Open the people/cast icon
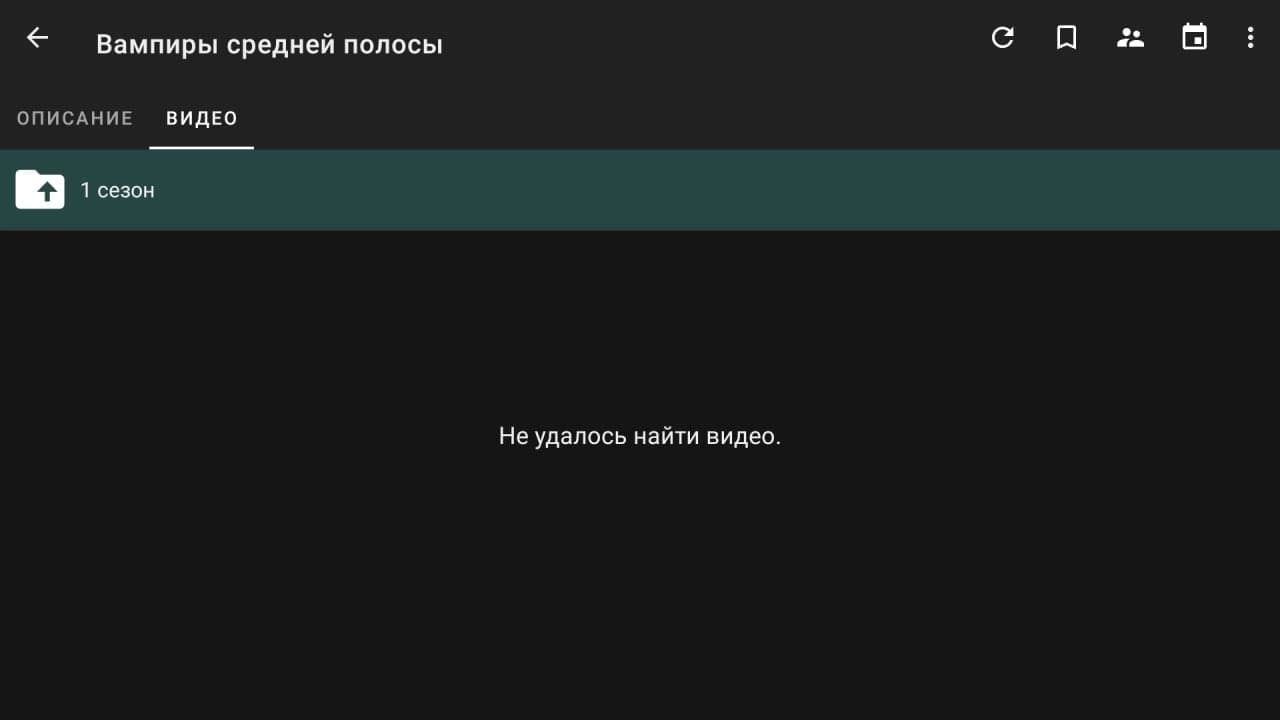 tap(1130, 38)
